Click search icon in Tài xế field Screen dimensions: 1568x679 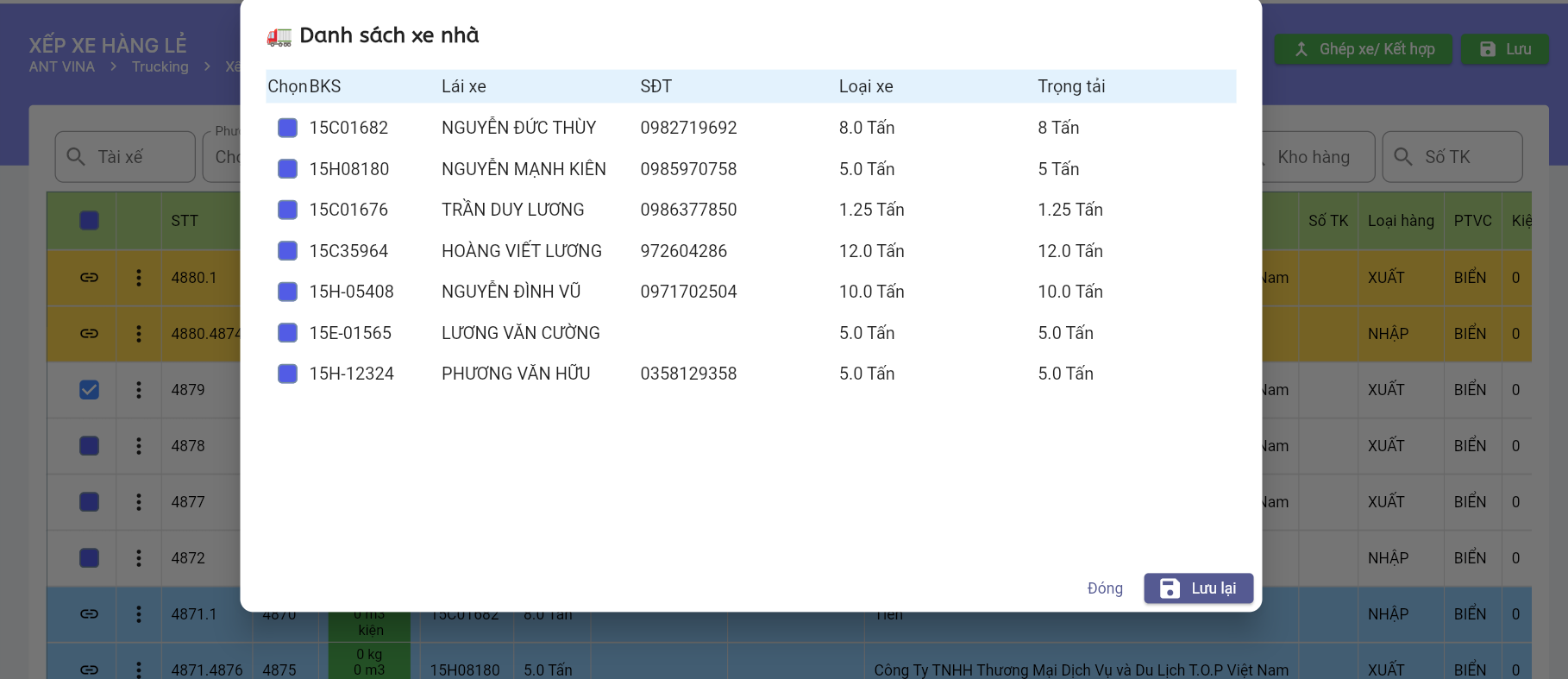tap(76, 157)
